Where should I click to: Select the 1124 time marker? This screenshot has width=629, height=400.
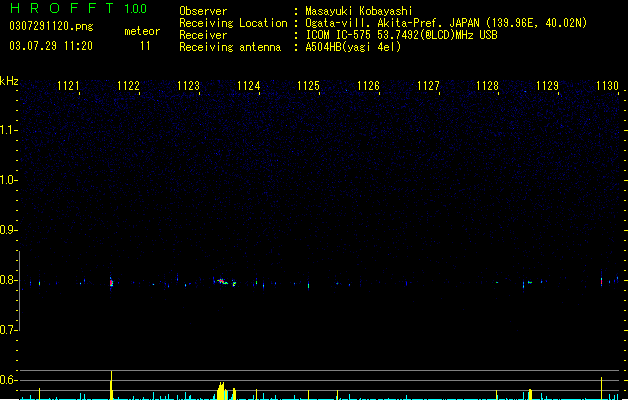[248, 86]
